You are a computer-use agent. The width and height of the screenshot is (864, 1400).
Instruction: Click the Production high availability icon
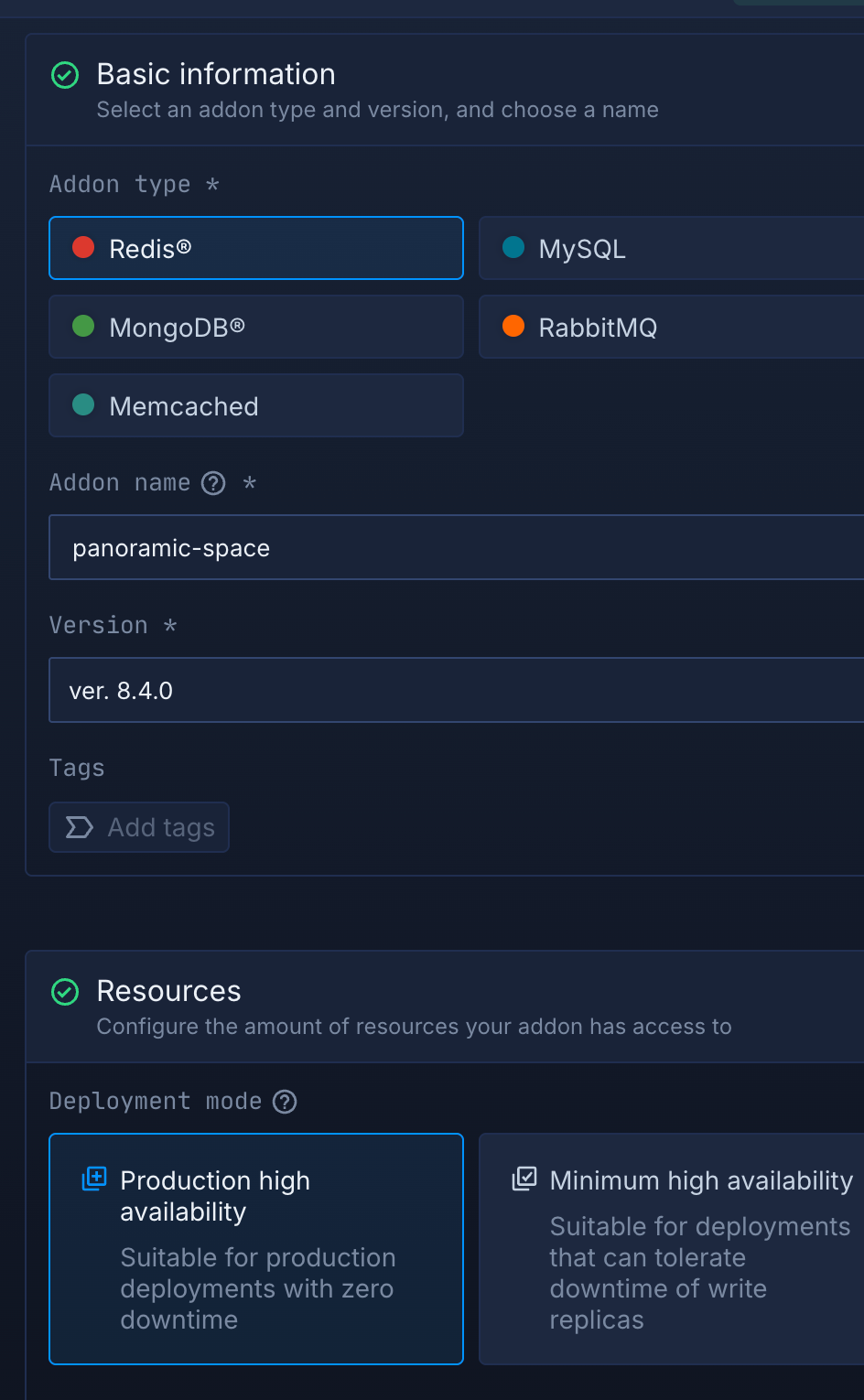(x=94, y=1179)
